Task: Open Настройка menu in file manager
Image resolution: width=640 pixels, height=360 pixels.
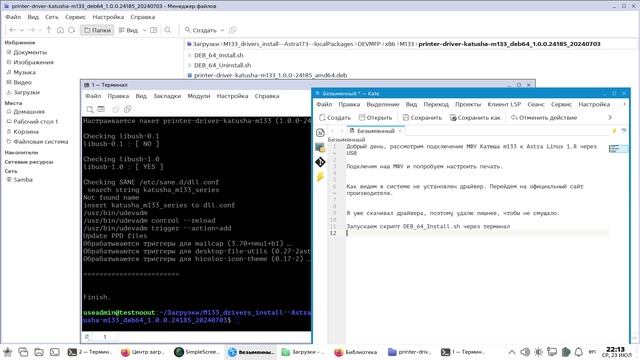Action: coord(108,17)
